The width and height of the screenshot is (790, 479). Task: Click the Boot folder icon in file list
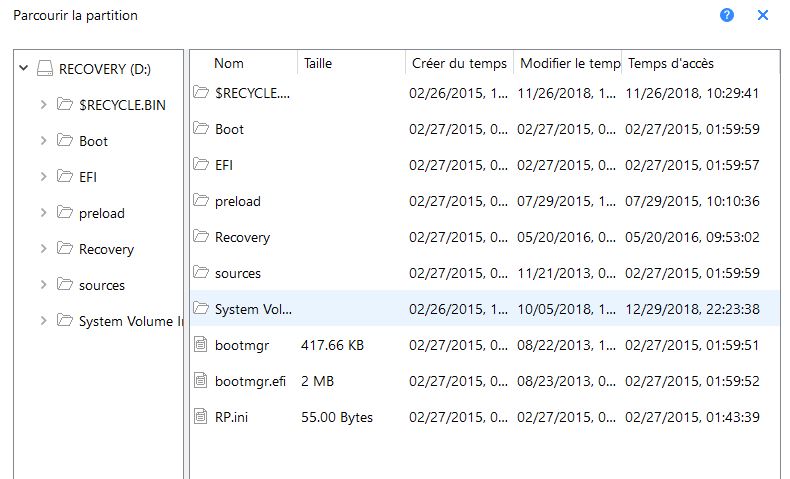[x=201, y=128]
